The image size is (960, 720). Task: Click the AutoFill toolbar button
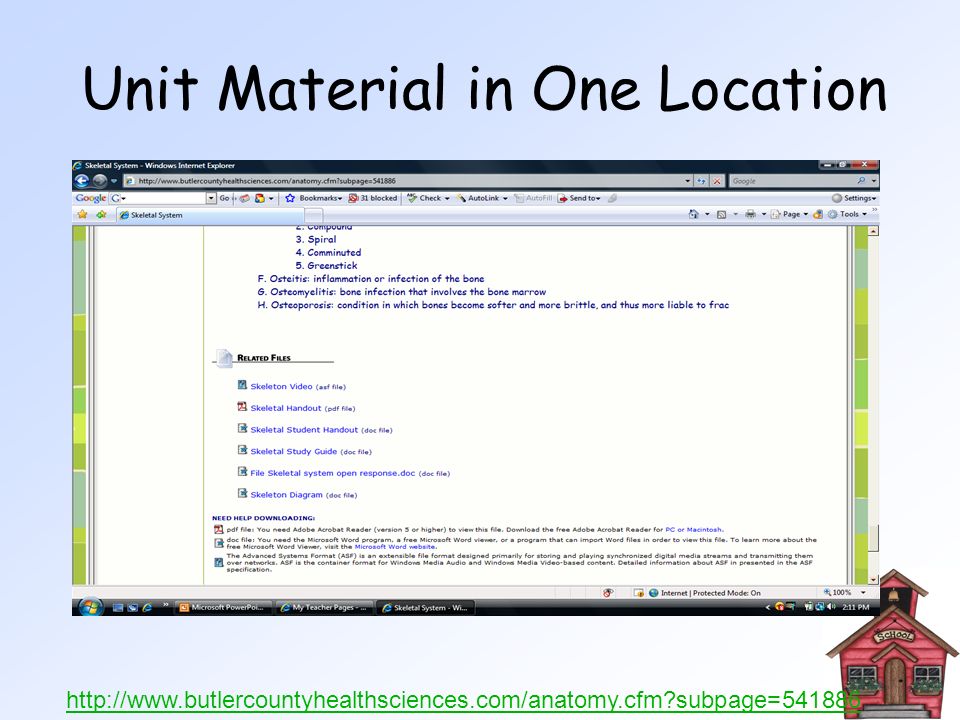[533, 198]
